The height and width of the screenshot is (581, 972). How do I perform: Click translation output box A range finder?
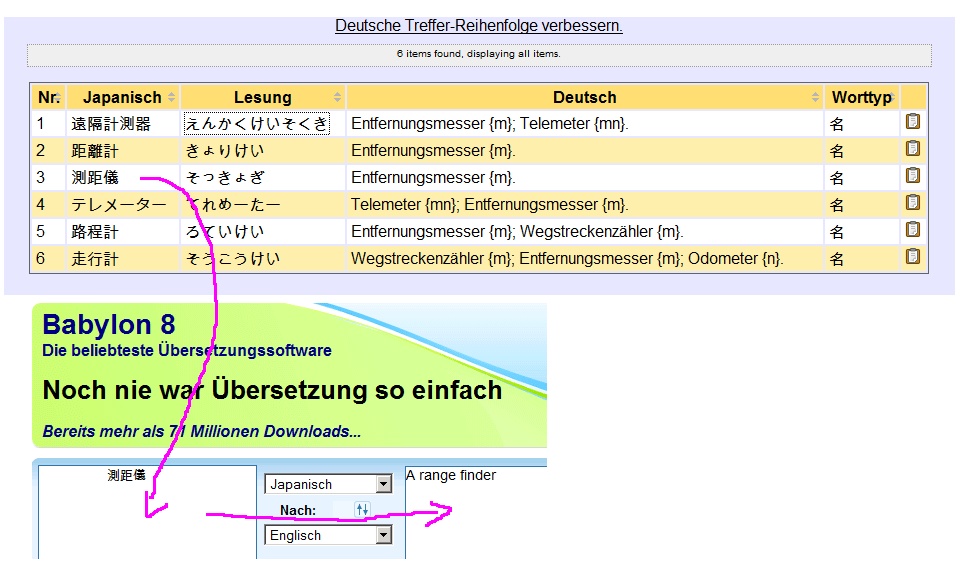[x=475, y=512]
